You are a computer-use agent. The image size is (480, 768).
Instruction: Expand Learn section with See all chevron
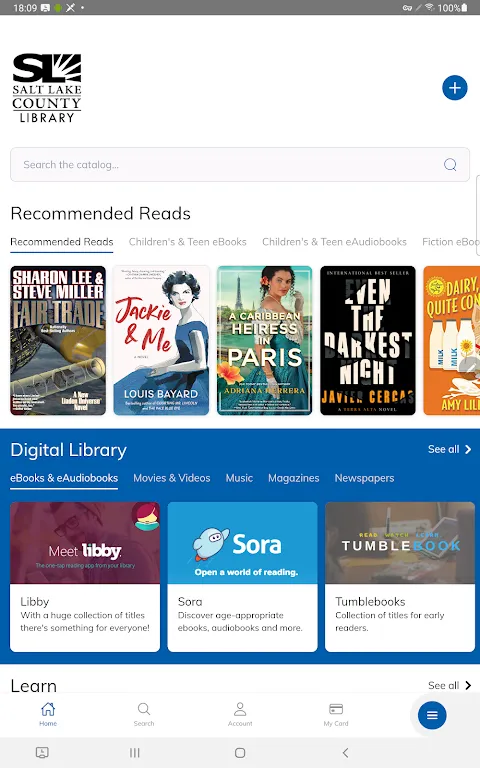(449, 685)
